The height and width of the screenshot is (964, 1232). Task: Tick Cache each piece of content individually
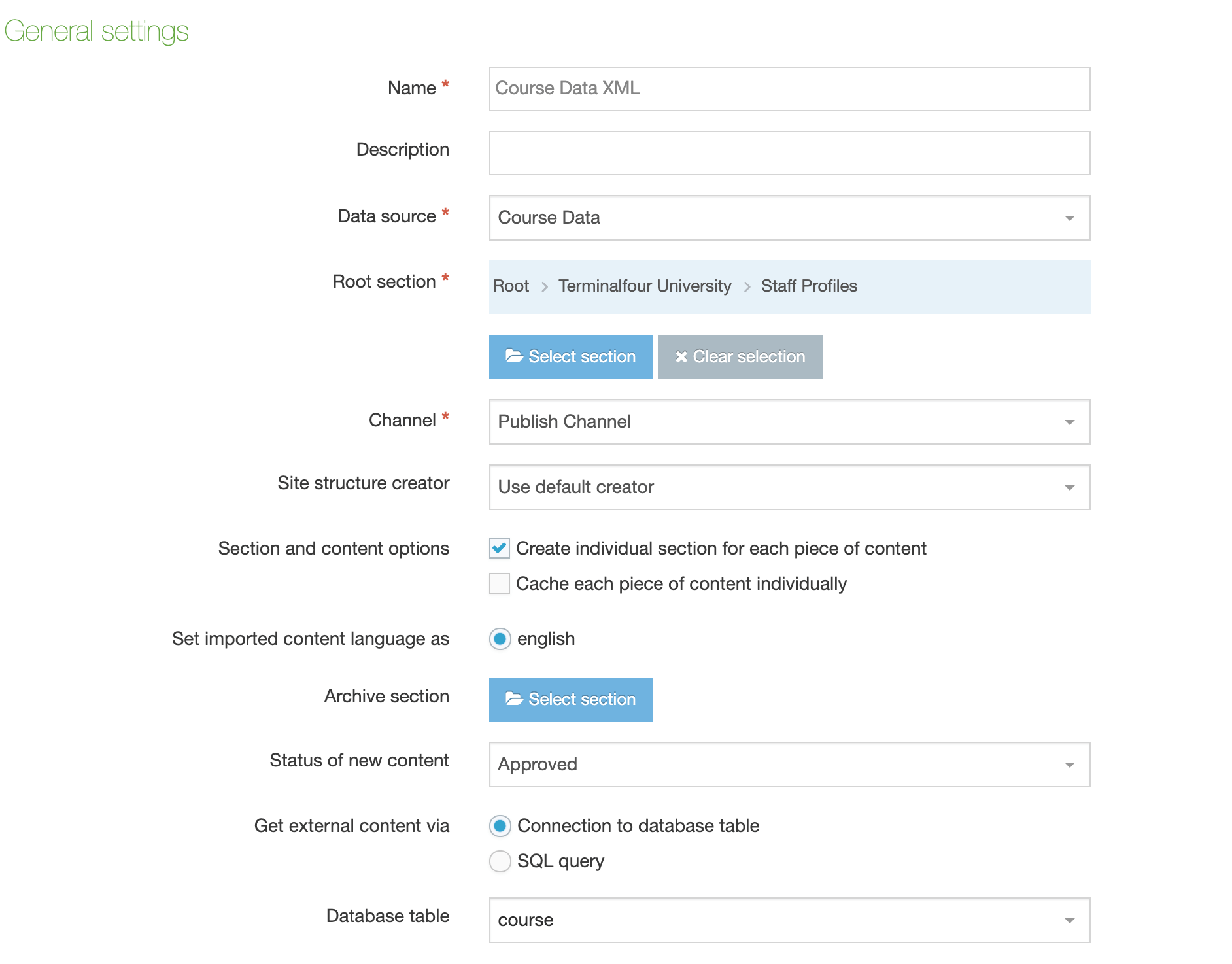tap(500, 583)
